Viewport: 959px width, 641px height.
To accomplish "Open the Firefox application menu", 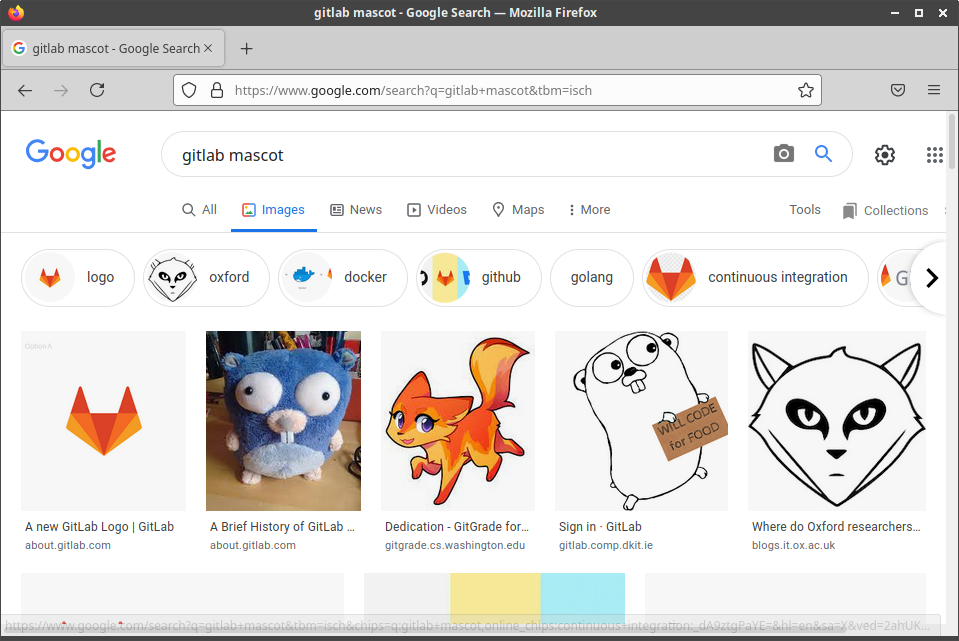I will [934, 91].
